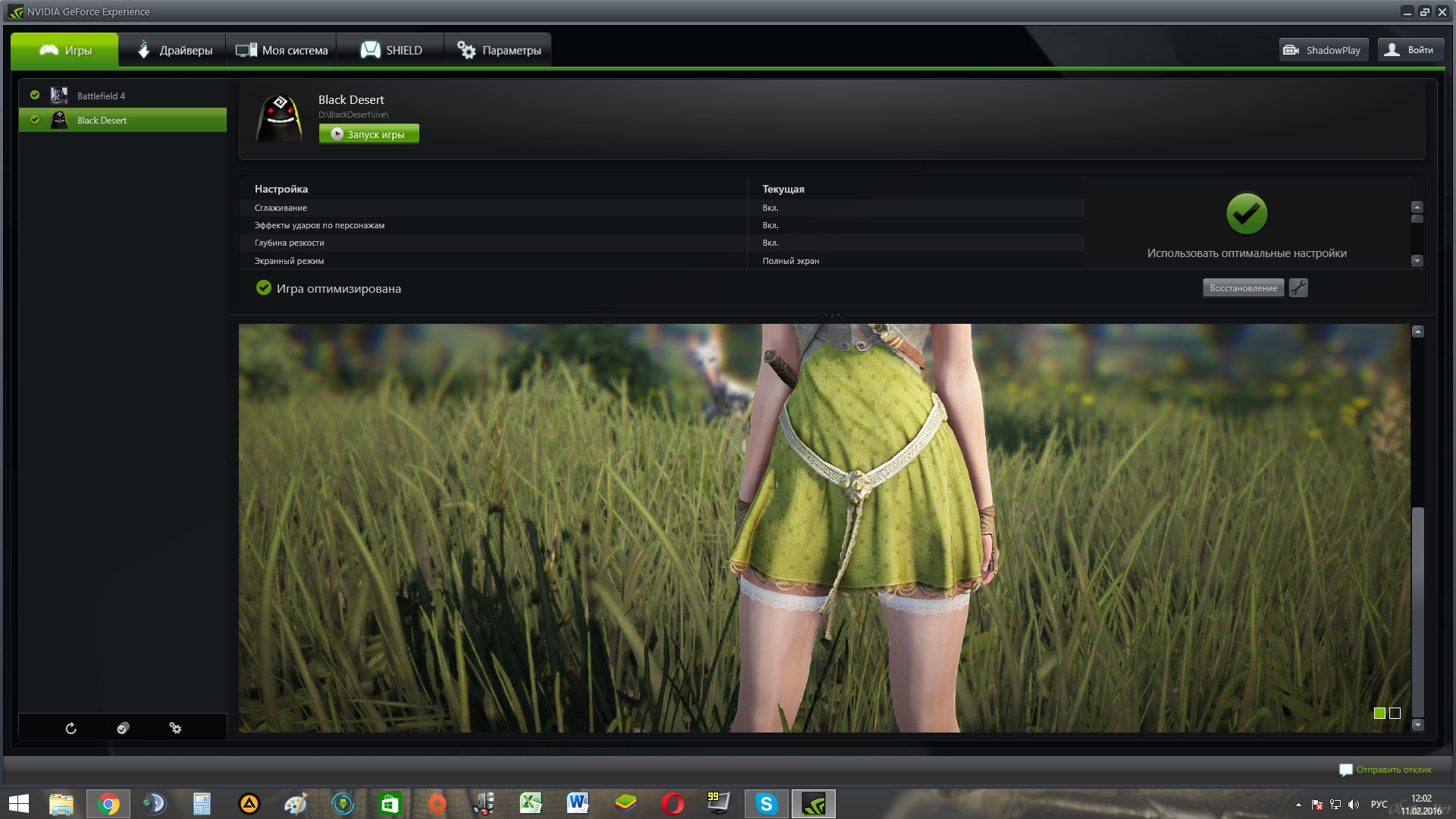1456x819 pixels.
Task: Click the Black Desert screenshot preview
Action: [x=824, y=528]
